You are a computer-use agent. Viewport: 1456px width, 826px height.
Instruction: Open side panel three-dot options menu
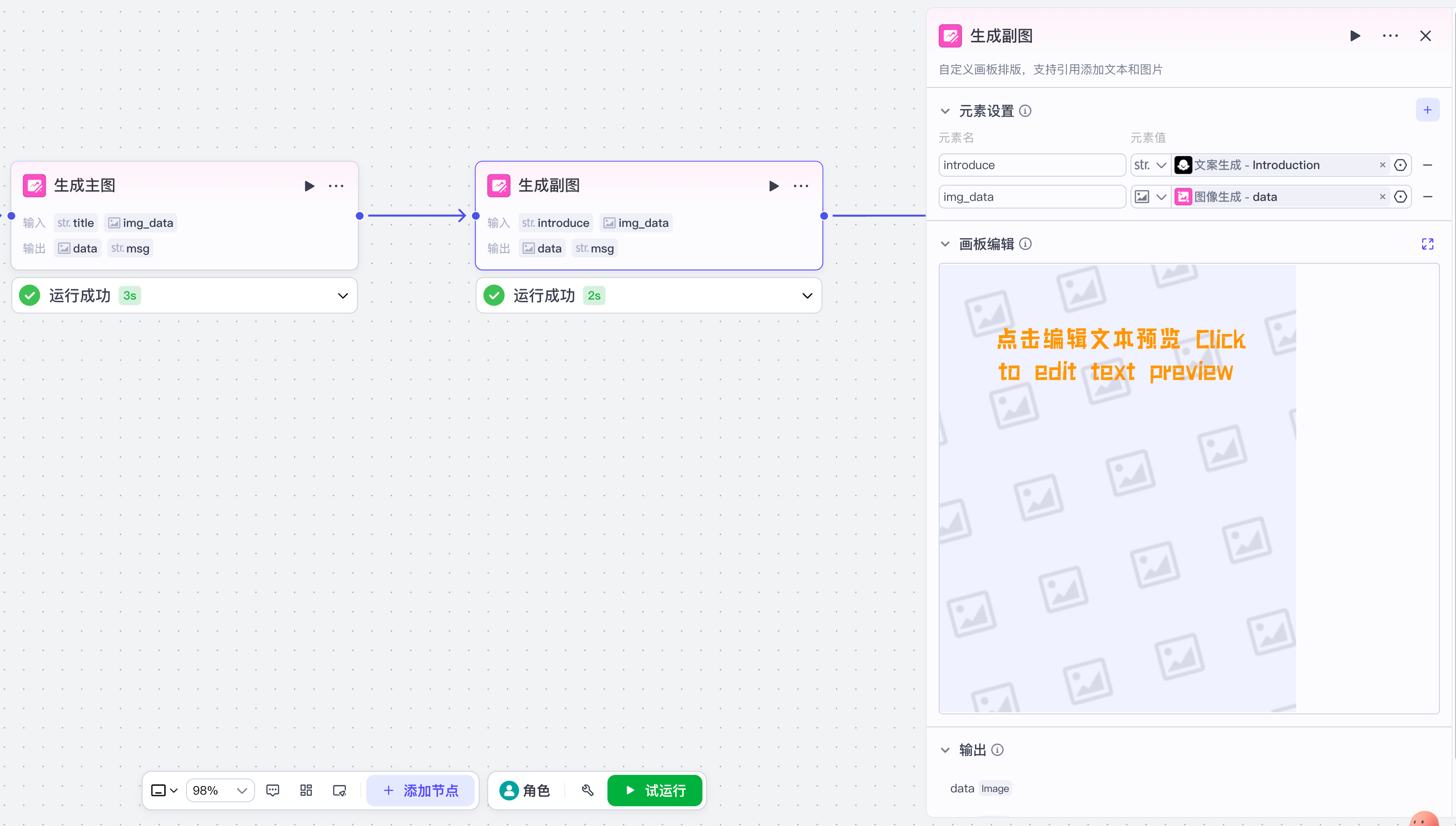[x=1390, y=36]
